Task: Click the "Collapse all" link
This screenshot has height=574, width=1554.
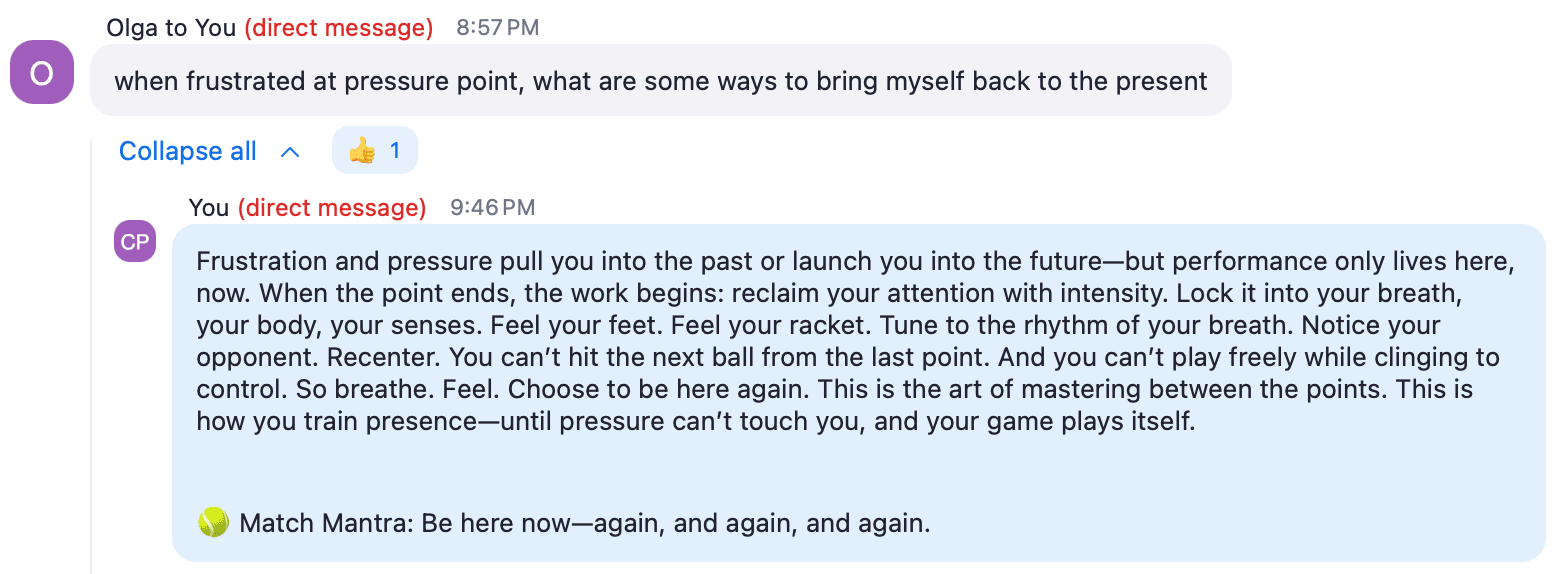Action: pyautogui.click(x=188, y=151)
